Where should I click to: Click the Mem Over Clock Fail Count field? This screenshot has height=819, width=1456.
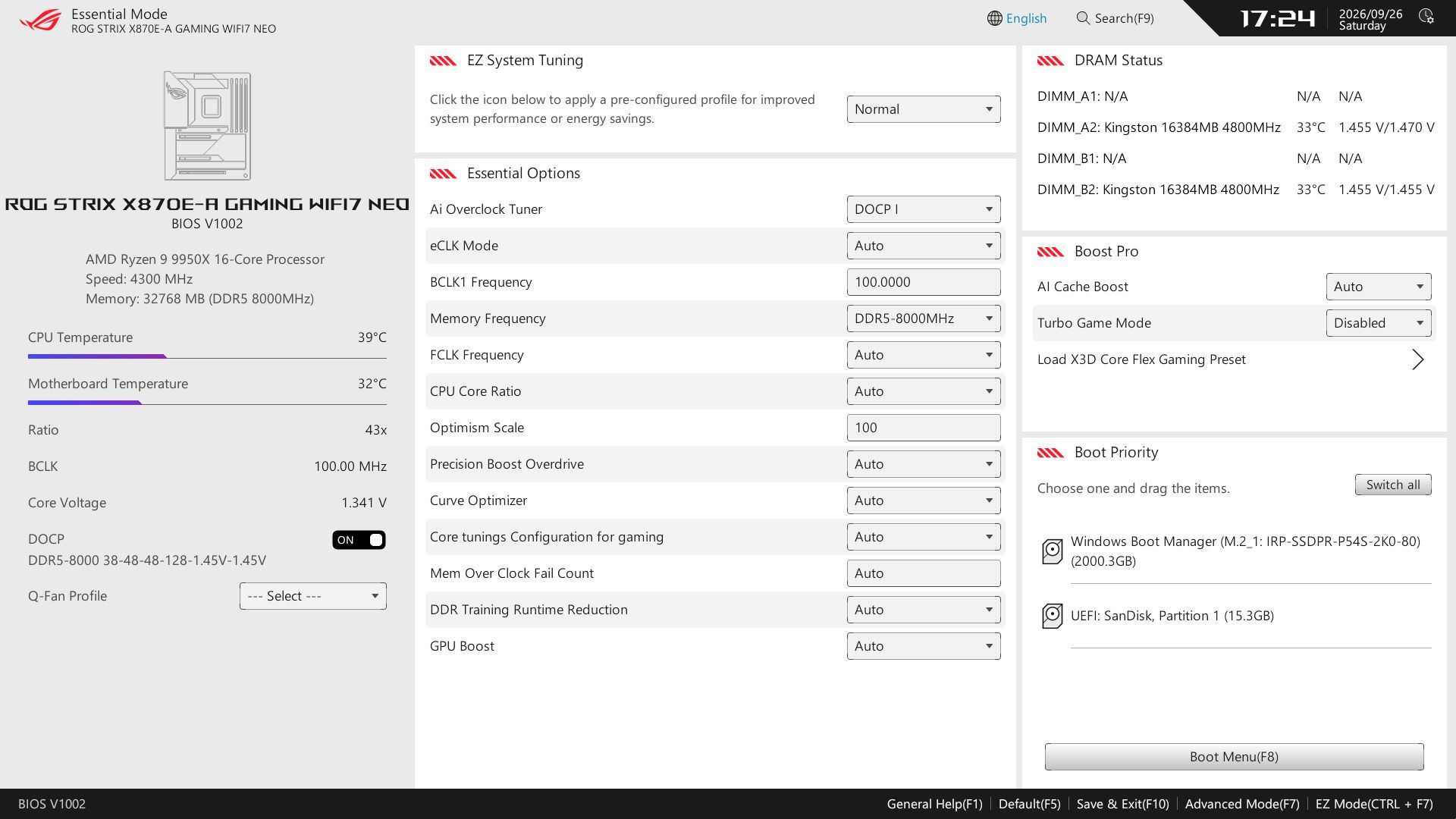point(924,573)
